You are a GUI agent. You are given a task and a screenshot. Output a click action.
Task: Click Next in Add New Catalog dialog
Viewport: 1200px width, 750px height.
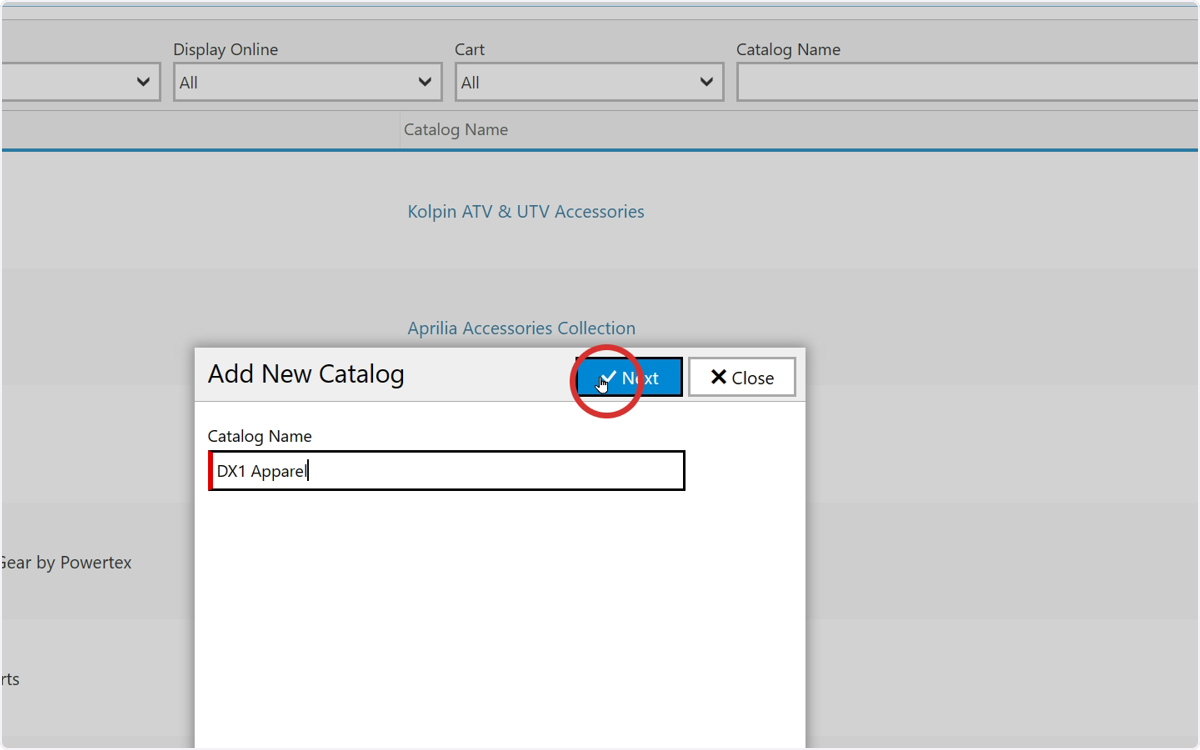[x=629, y=377]
